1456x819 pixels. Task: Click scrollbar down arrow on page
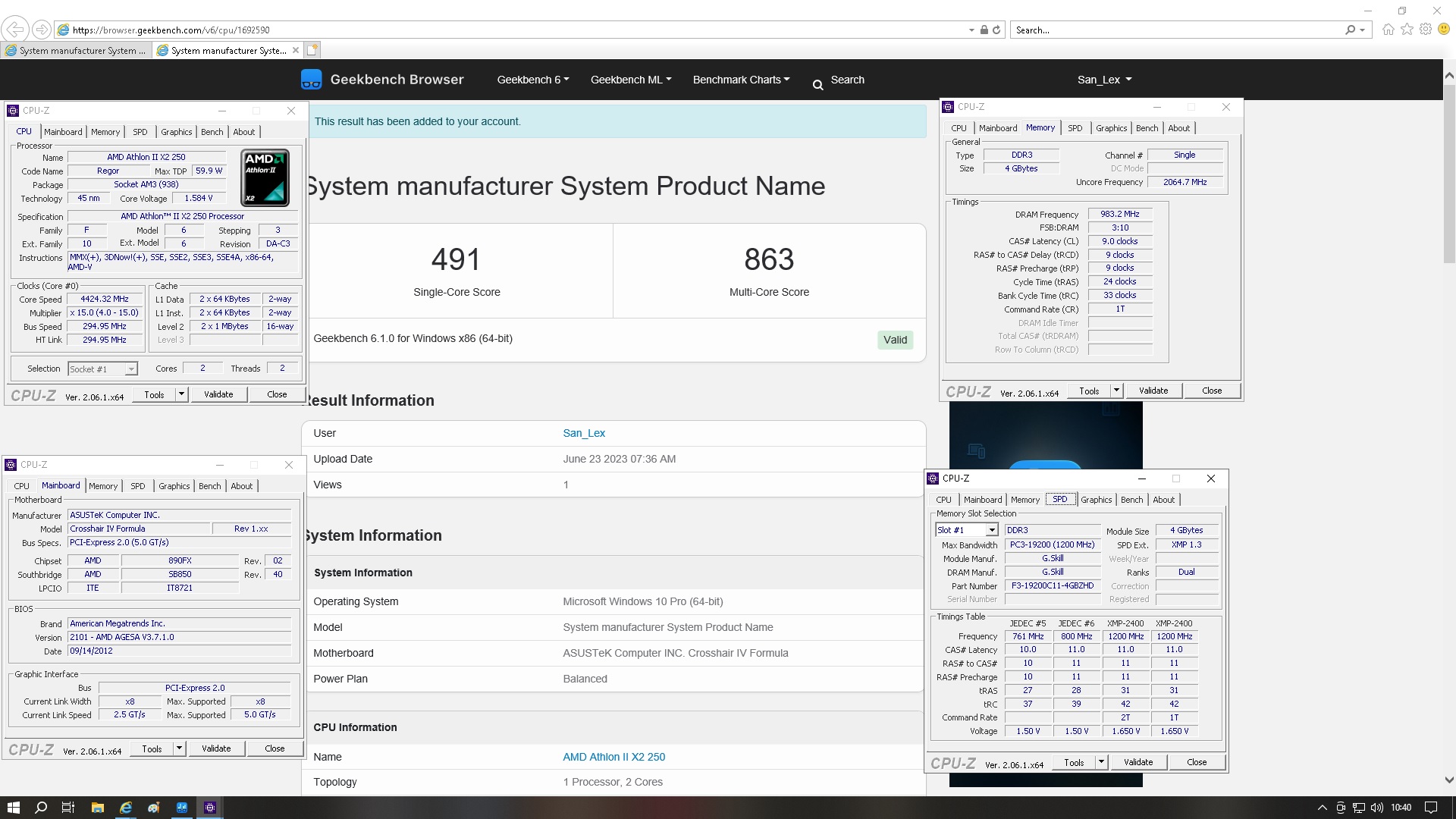click(x=1449, y=780)
